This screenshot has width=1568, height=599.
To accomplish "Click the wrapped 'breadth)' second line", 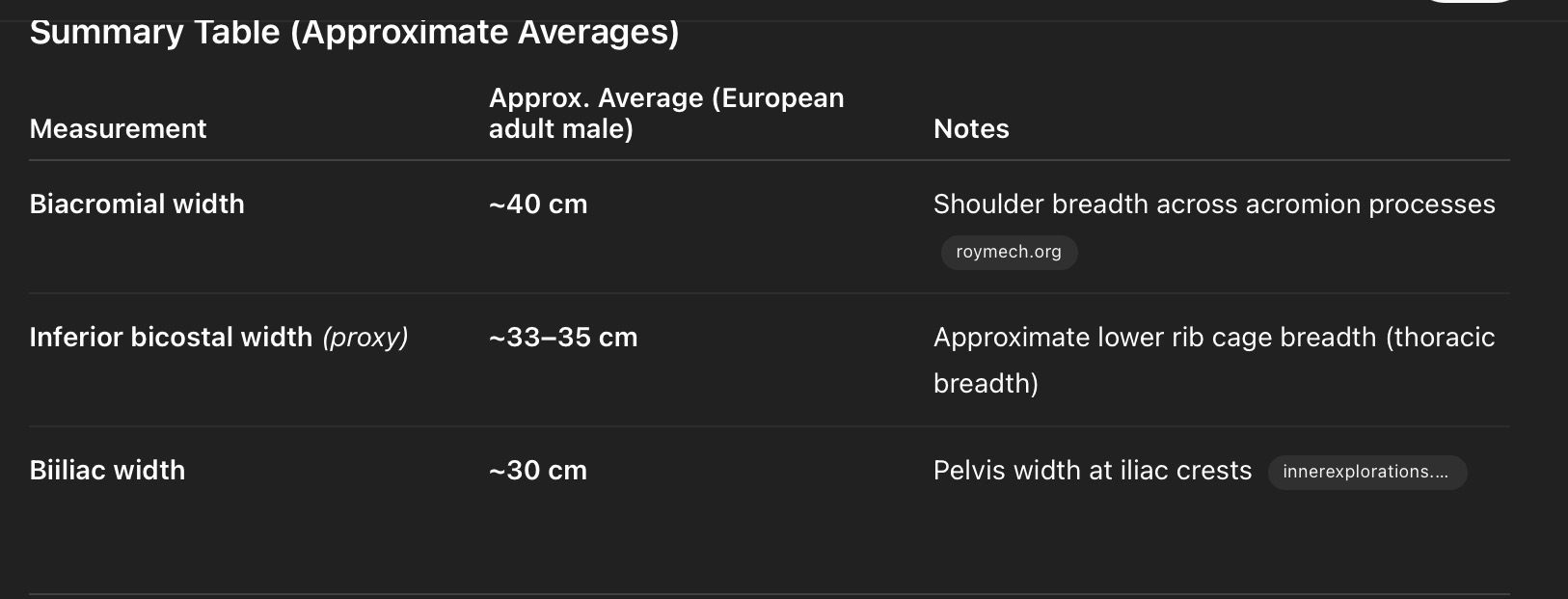I will pos(986,383).
